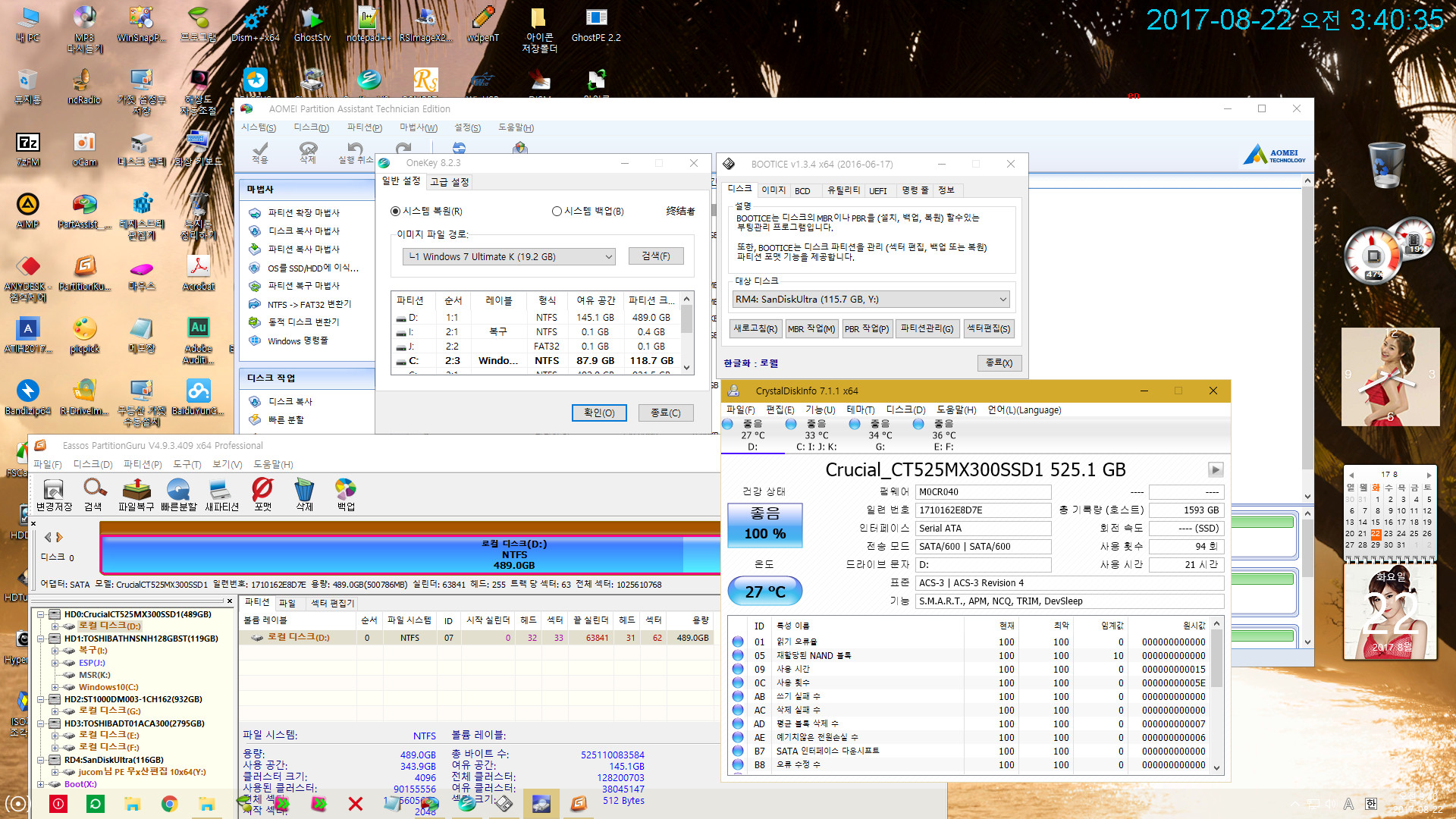Click the 섹터편집(S) button in BOOTICE

point(988,328)
